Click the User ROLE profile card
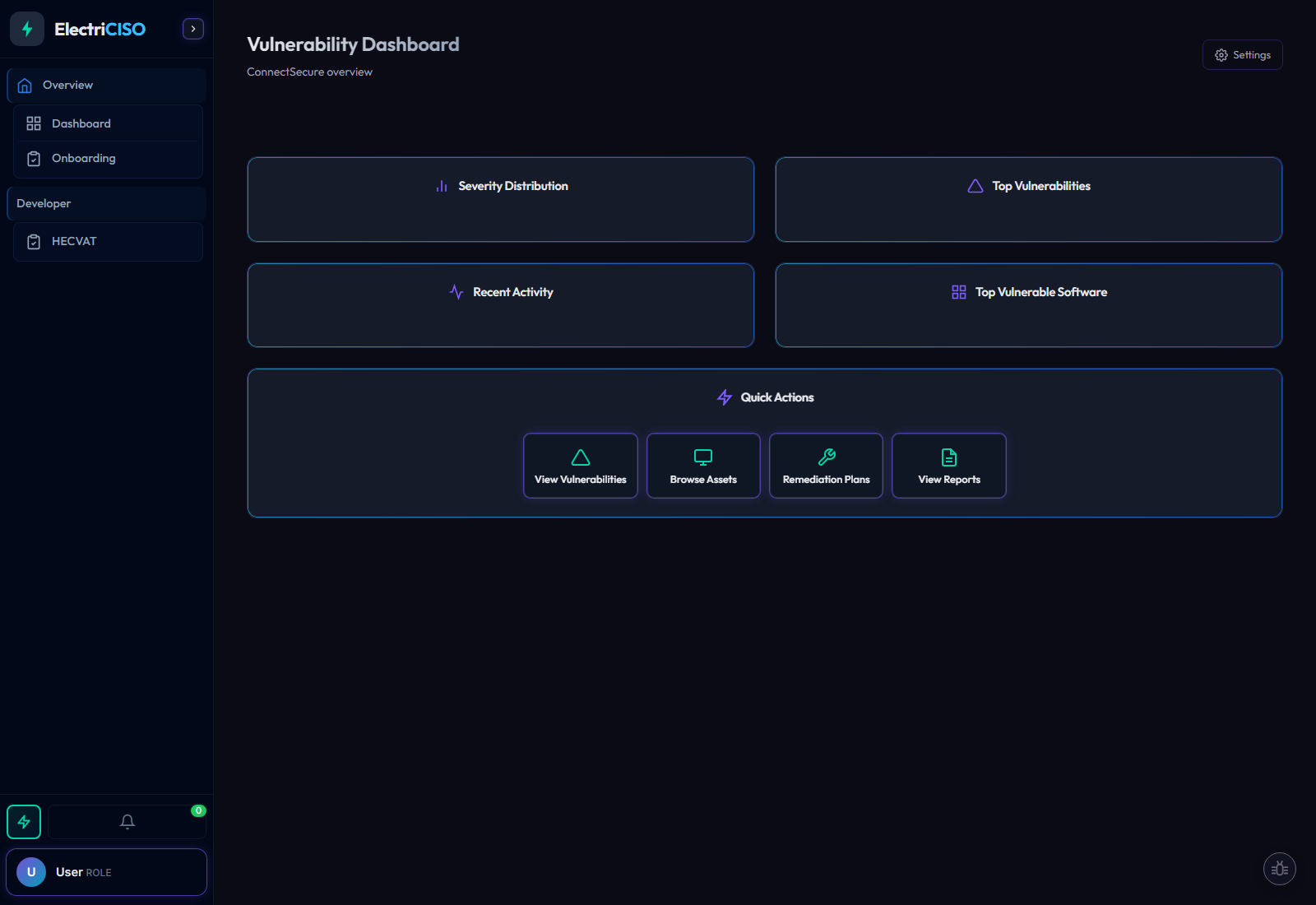The height and width of the screenshot is (905, 1316). pos(106,871)
